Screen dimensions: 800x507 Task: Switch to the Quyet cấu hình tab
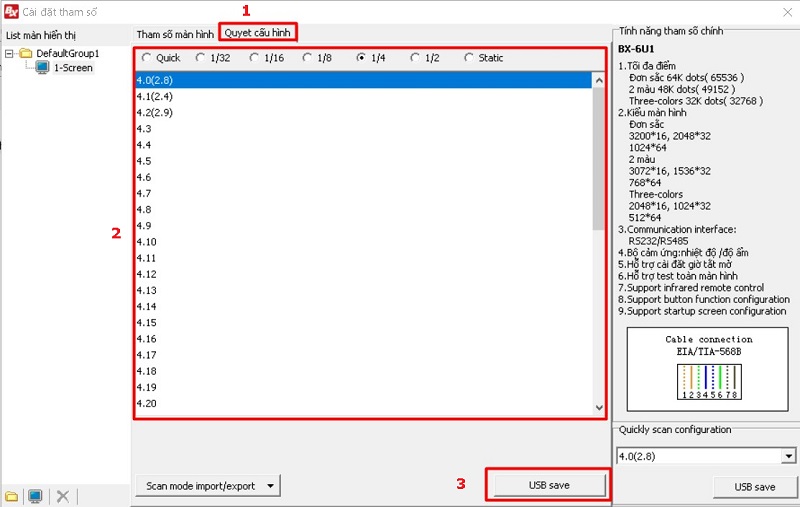(258, 33)
